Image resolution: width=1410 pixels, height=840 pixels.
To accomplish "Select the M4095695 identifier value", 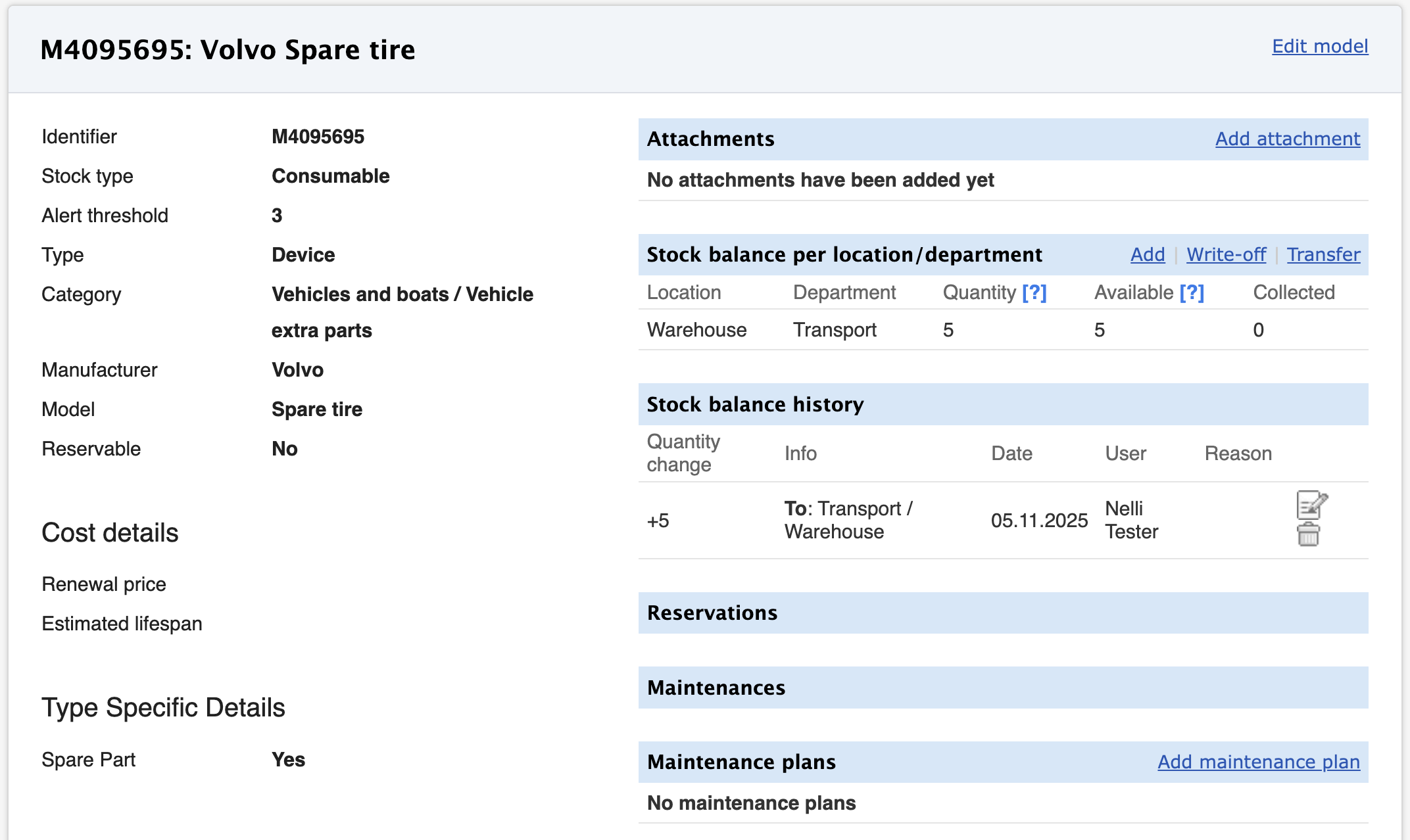I will tap(318, 137).
